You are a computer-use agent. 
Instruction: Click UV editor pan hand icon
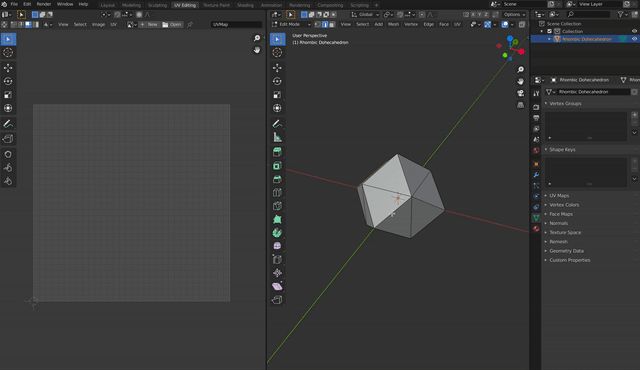(257, 50)
